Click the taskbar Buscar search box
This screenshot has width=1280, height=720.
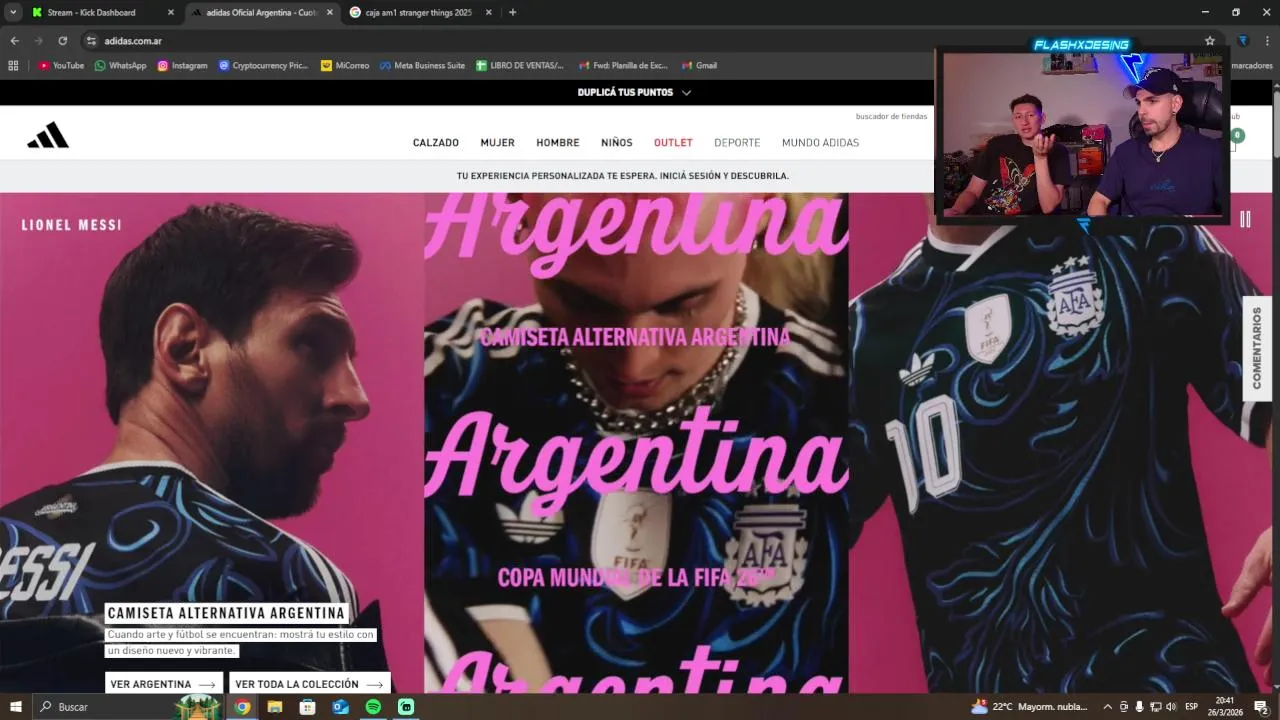click(130, 707)
